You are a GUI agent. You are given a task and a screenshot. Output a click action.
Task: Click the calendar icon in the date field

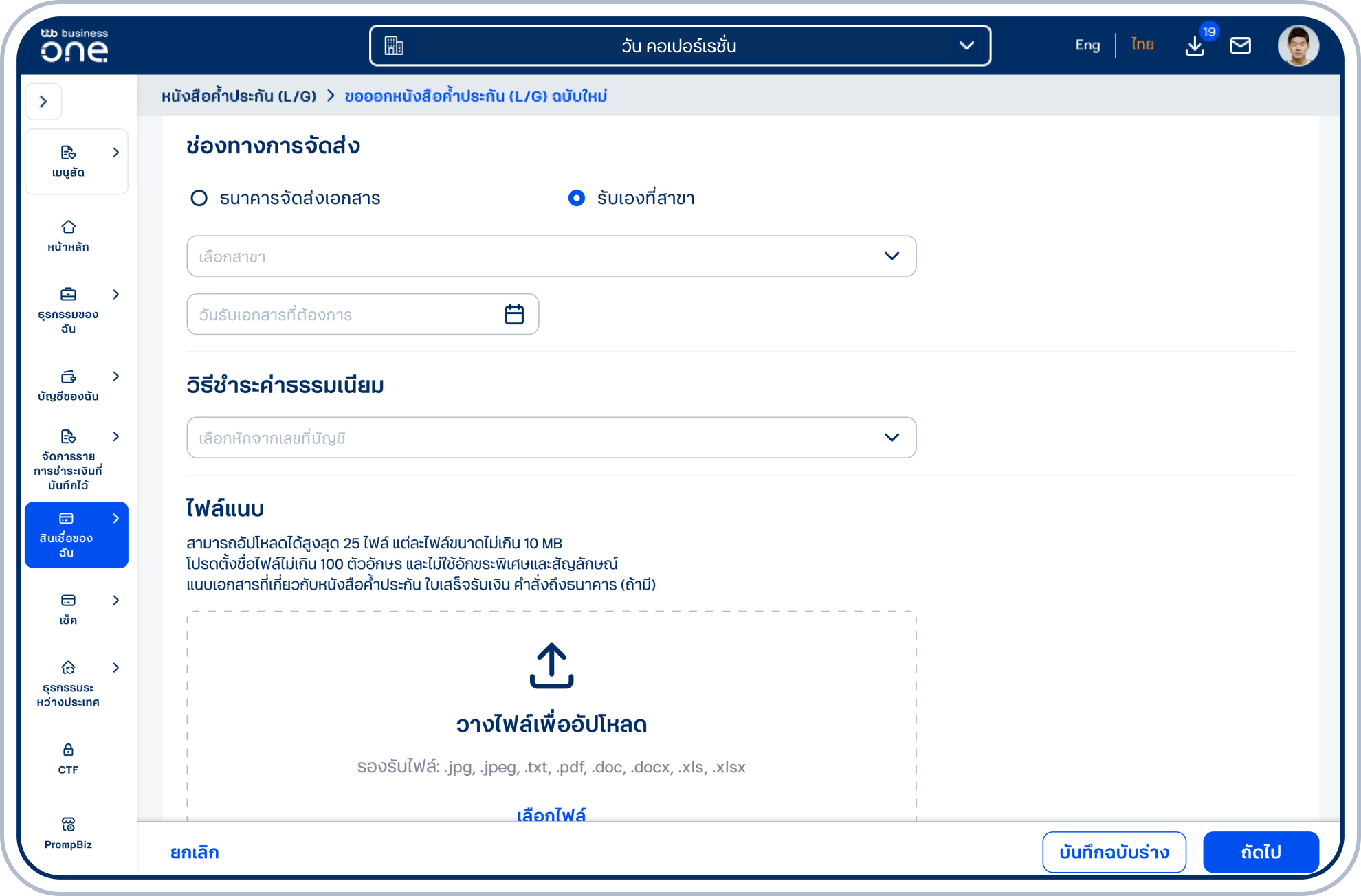pyautogui.click(x=514, y=315)
